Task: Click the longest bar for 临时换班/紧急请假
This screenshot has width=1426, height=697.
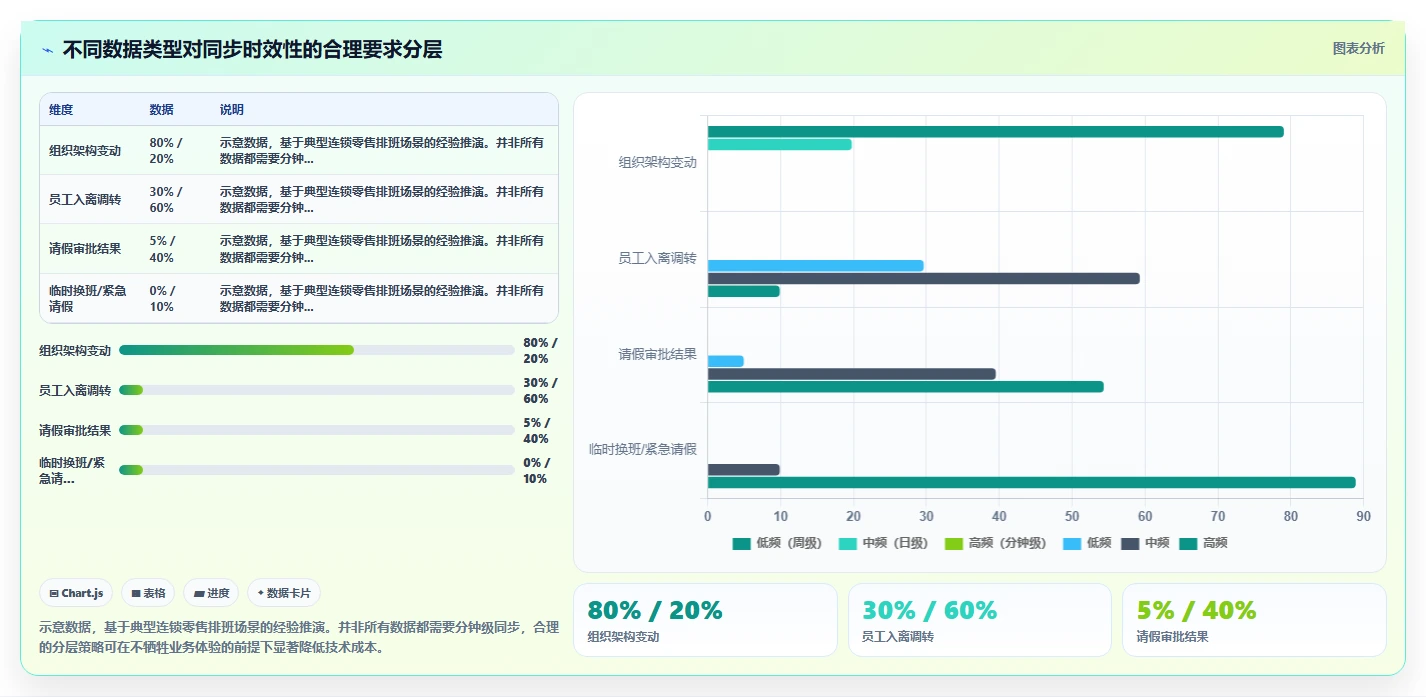Action: tap(1031, 482)
